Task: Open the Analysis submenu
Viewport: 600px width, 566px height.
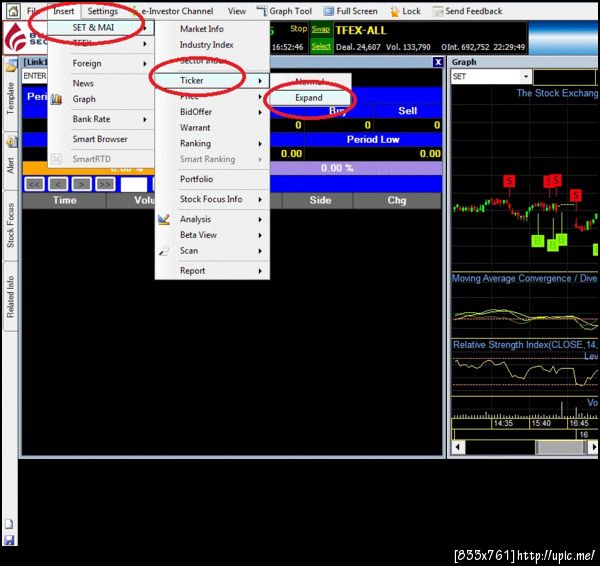Action: pyautogui.click(x=212, y=219)
